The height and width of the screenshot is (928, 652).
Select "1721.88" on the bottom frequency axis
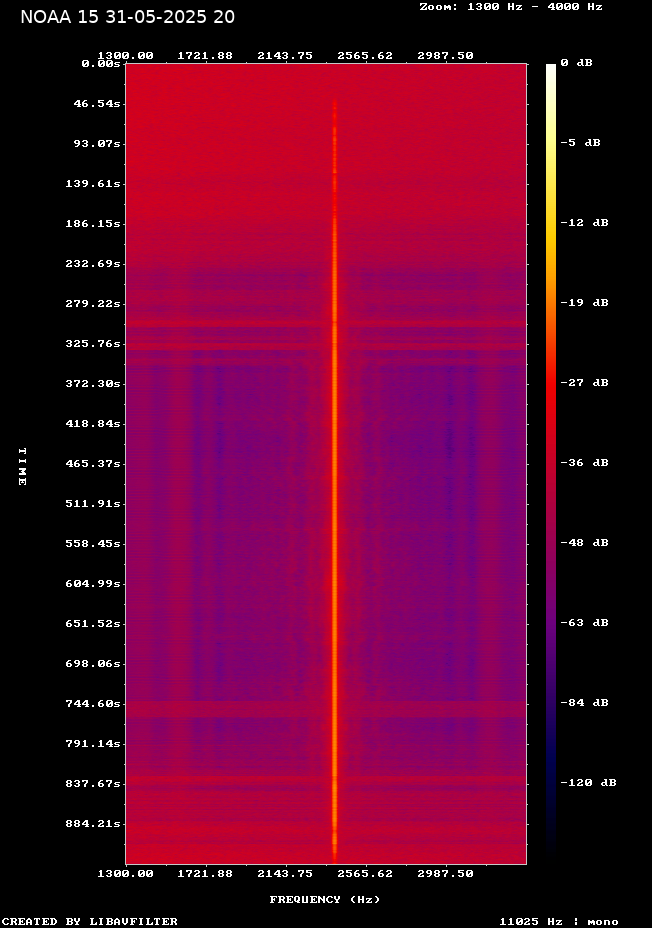[205, 874]
